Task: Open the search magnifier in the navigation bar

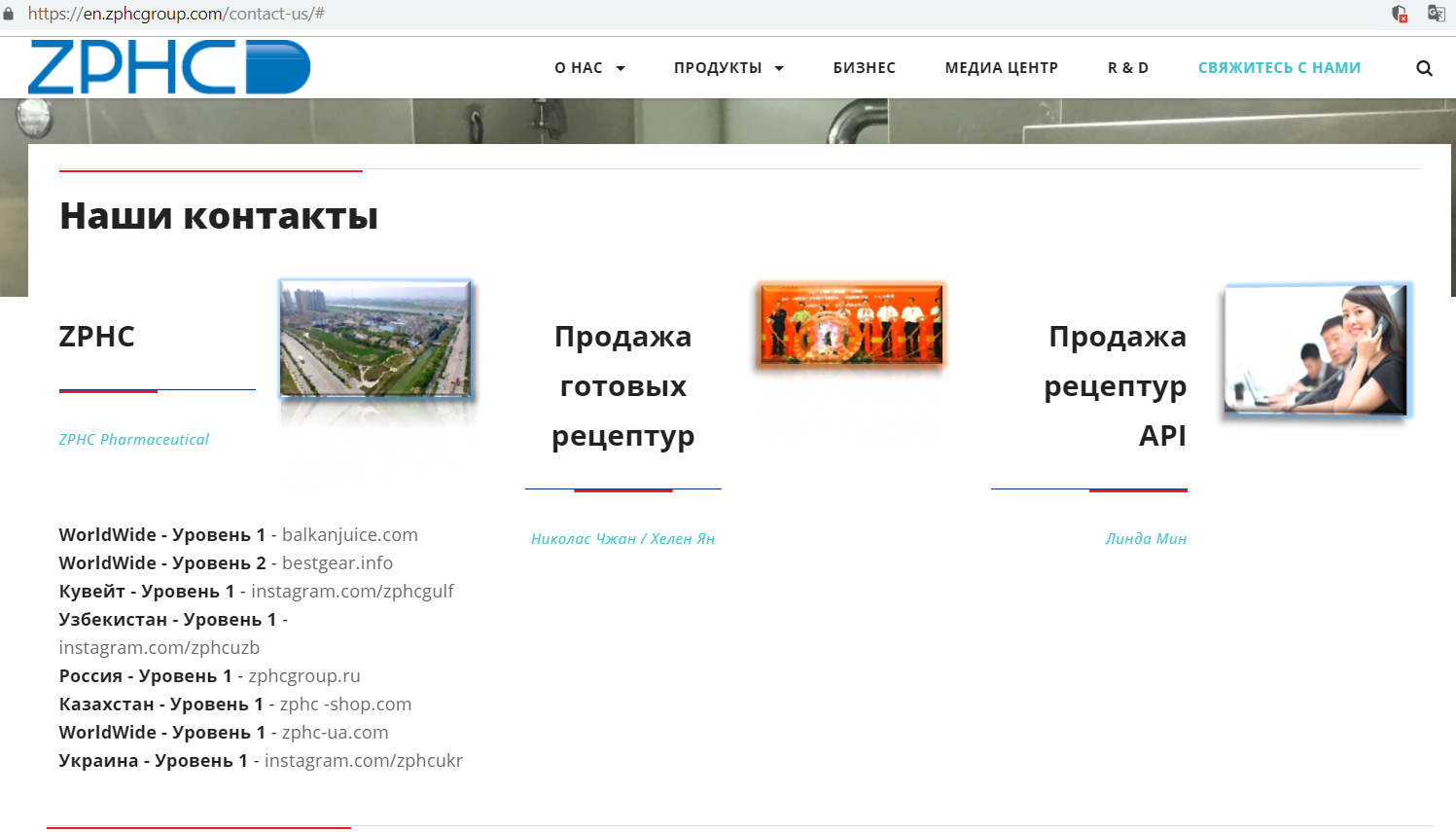Action: click(1424, 67)
